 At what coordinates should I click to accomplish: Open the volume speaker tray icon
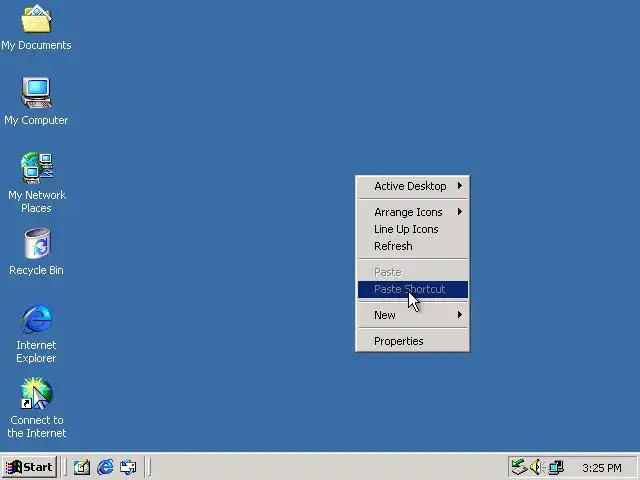pyautogui.click(x=536, y=467)
